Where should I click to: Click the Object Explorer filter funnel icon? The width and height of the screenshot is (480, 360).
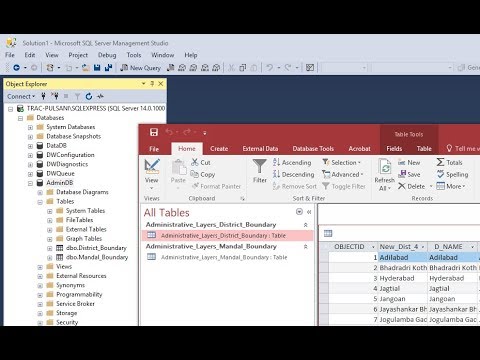pyautogui.click(x=77, y=96)
